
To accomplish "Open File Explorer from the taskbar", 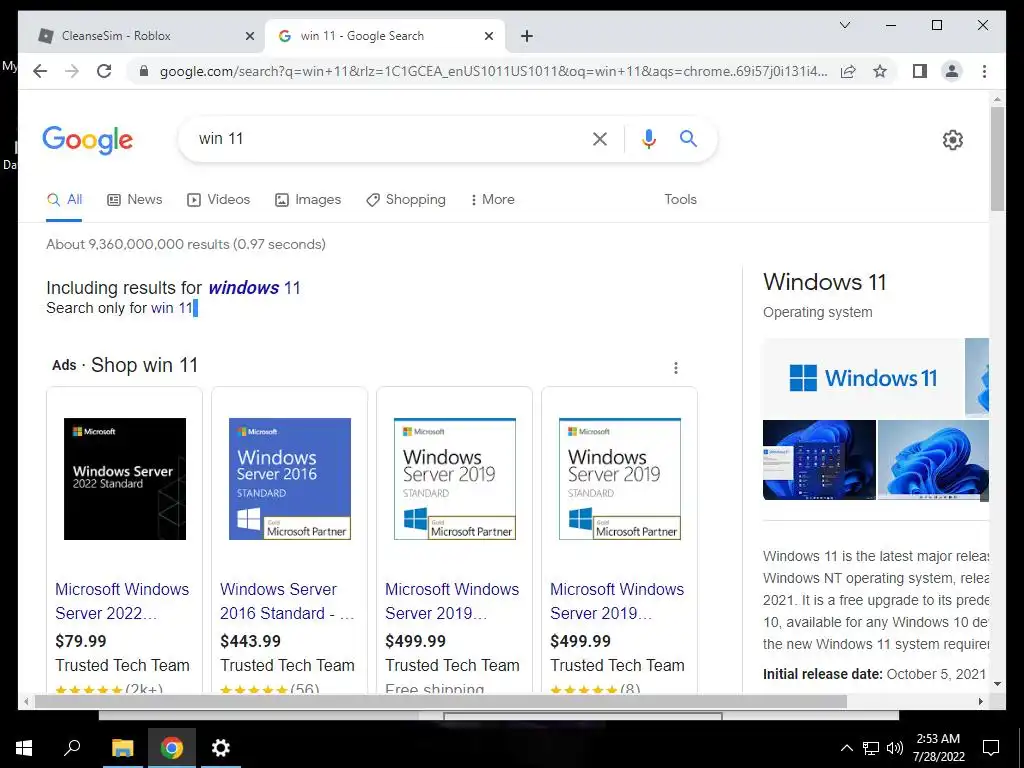I will [x=122, y=748].
